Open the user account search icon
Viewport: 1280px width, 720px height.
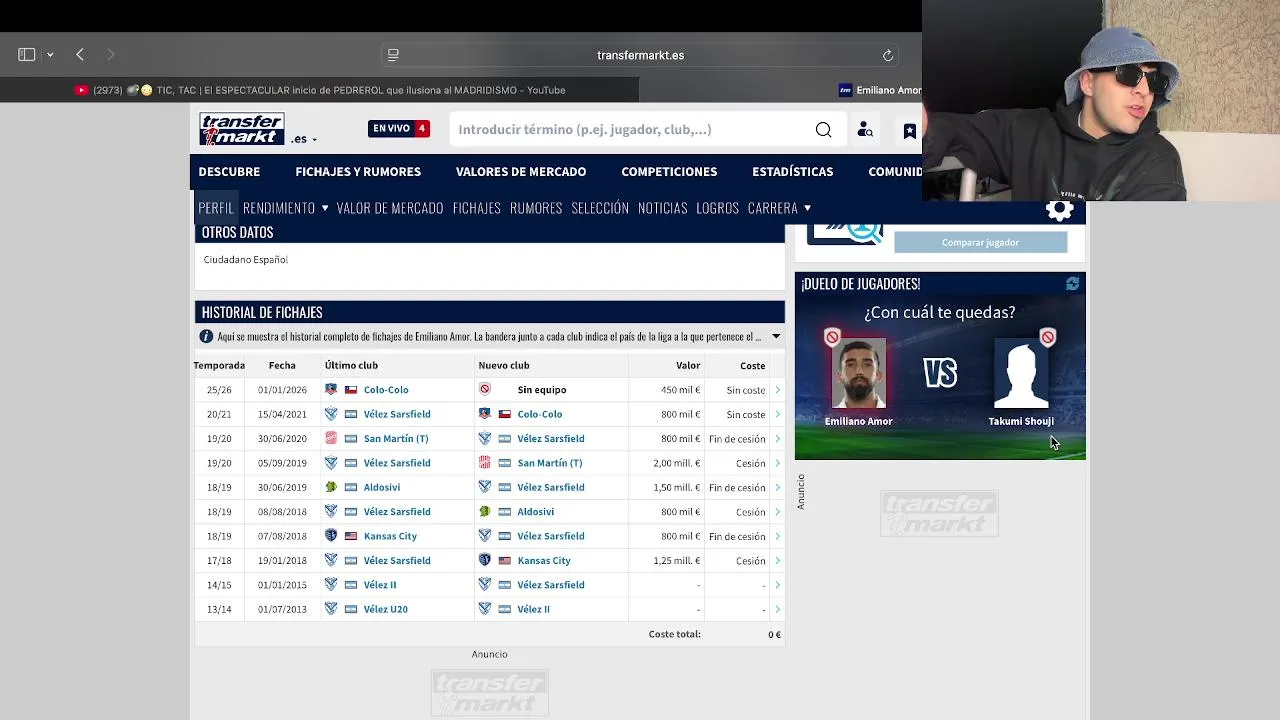(865, 129)
